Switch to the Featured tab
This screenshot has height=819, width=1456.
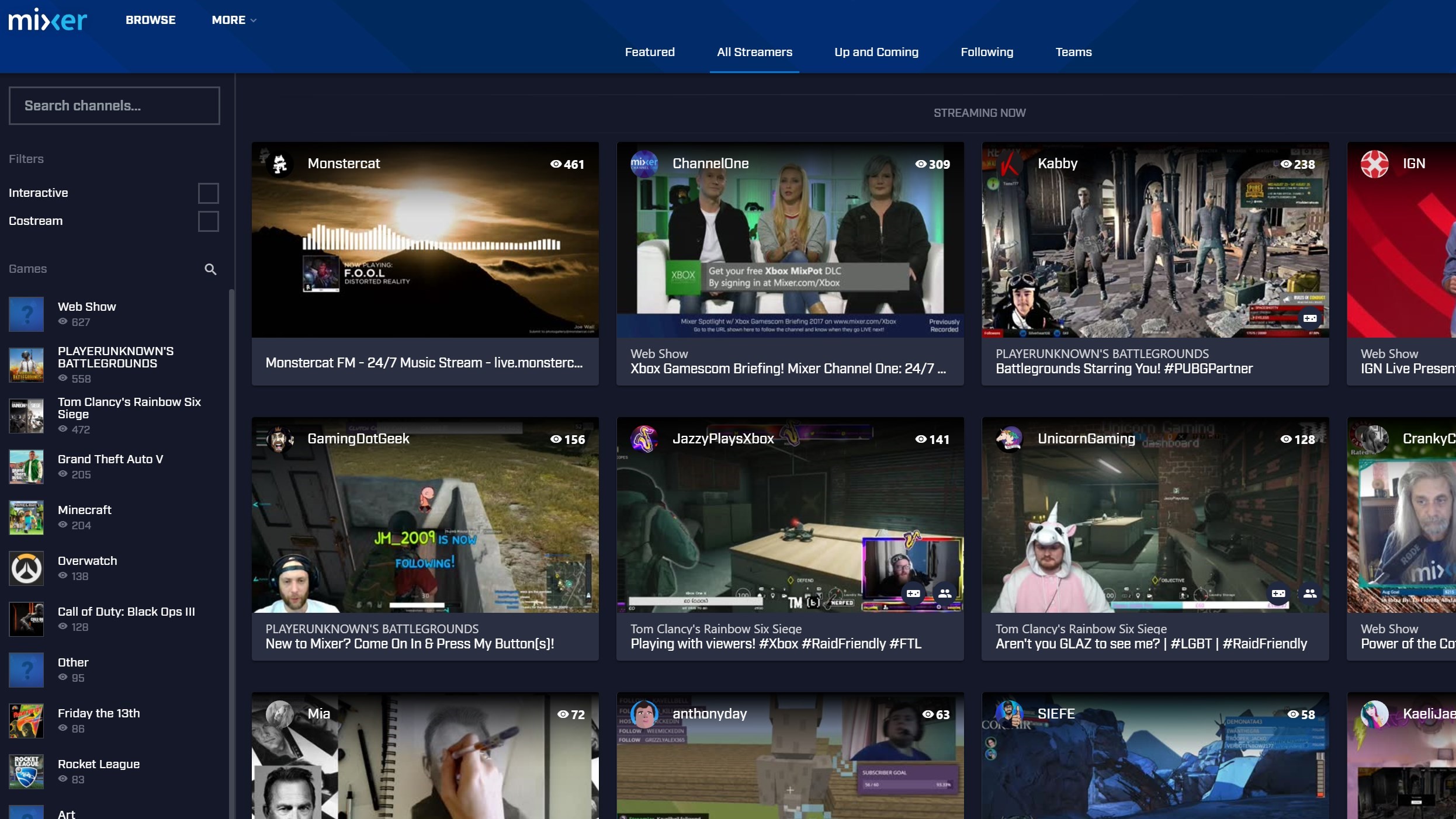tap(650, 52)
